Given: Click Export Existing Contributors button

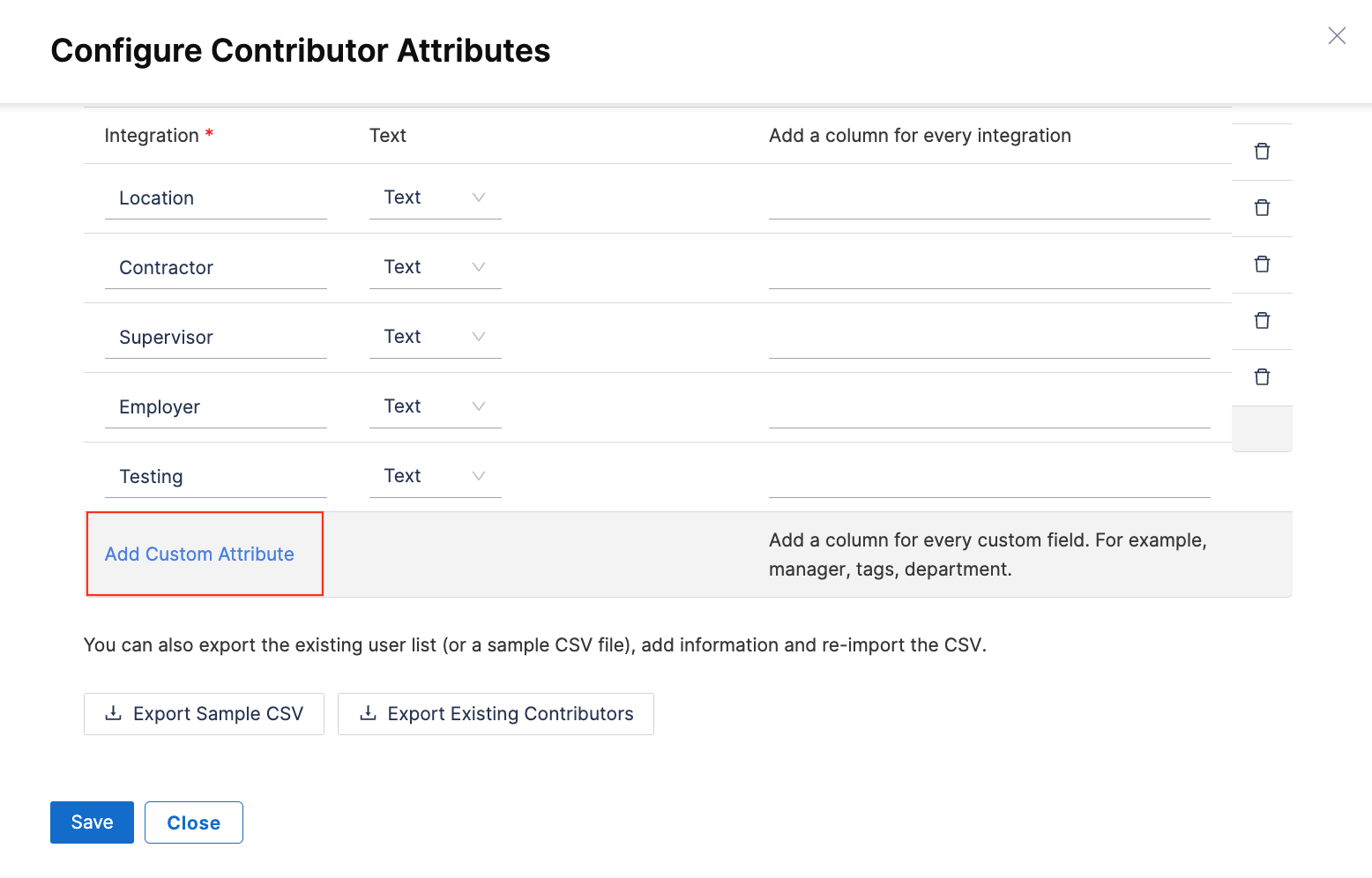Looking at the screenshot, I should point(496,714).
